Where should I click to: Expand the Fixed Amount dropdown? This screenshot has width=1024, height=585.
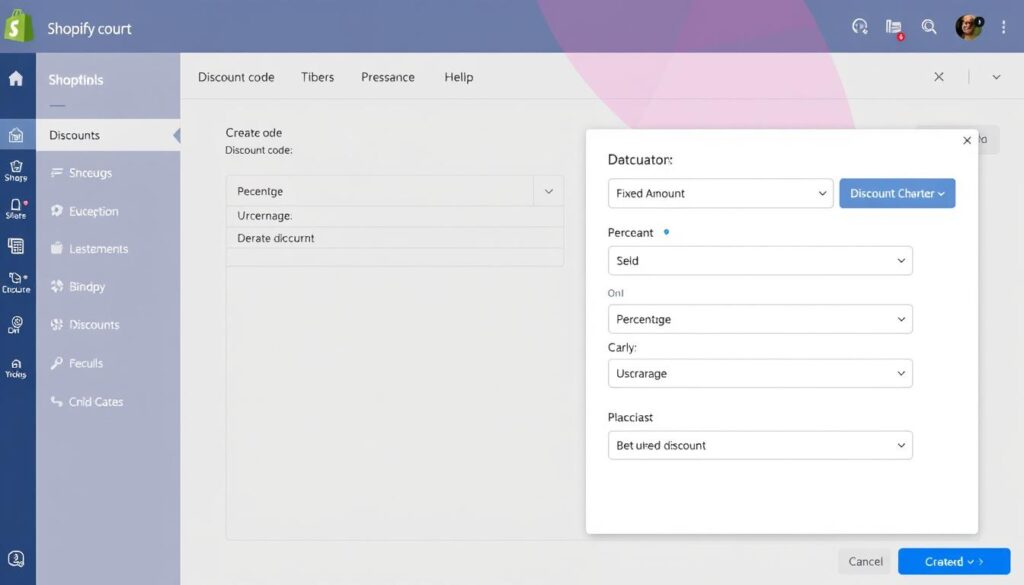pos(720,193)
